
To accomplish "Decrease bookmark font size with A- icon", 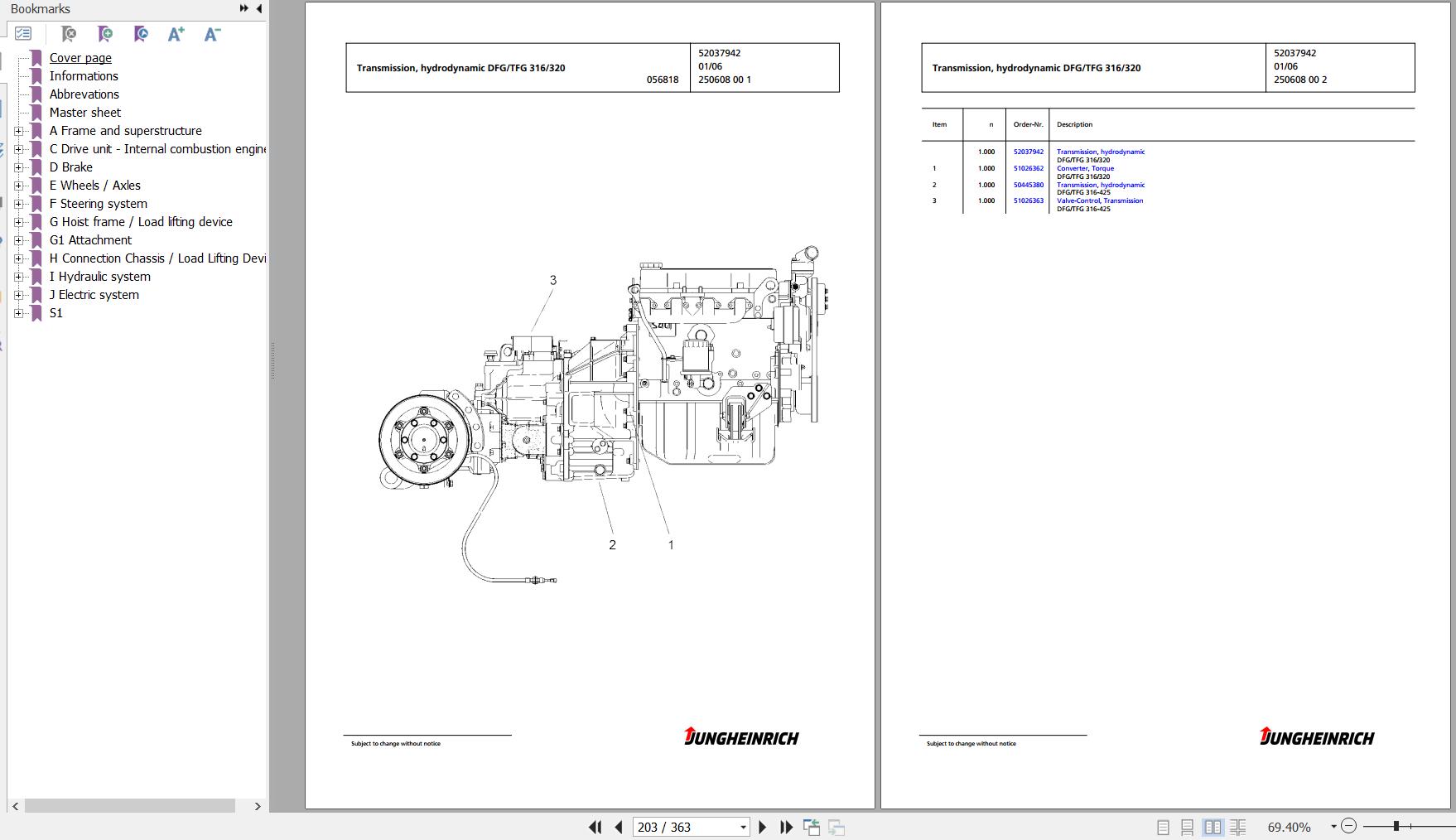I will [212, 34].
